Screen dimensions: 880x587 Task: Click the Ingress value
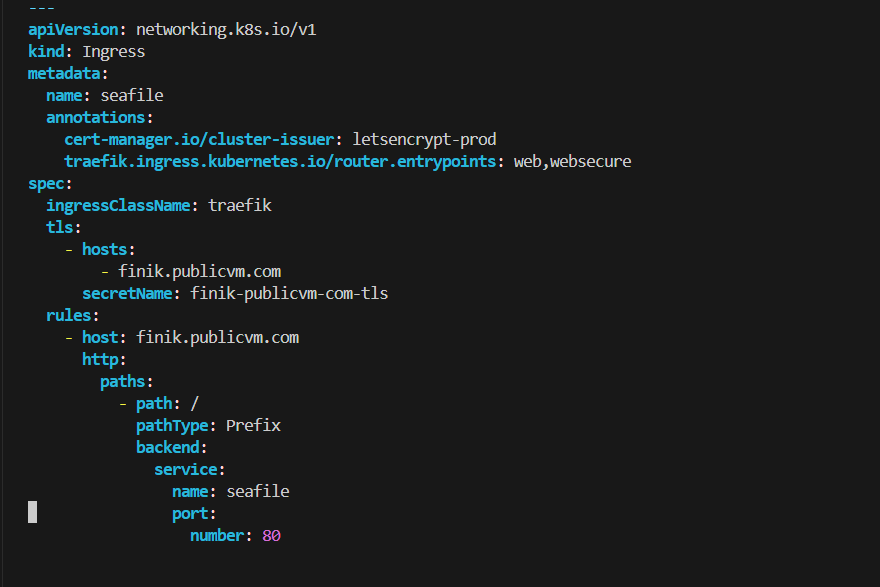tap(114, 52)
